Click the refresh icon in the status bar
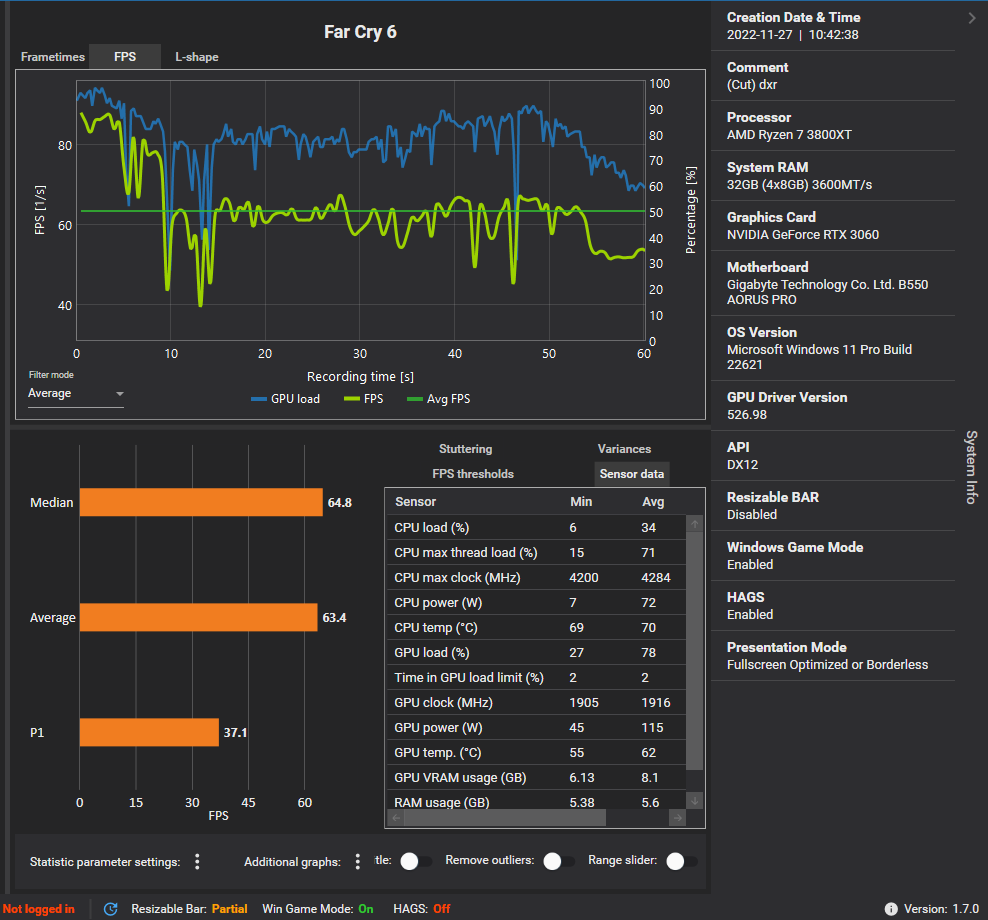 [111, 909]
